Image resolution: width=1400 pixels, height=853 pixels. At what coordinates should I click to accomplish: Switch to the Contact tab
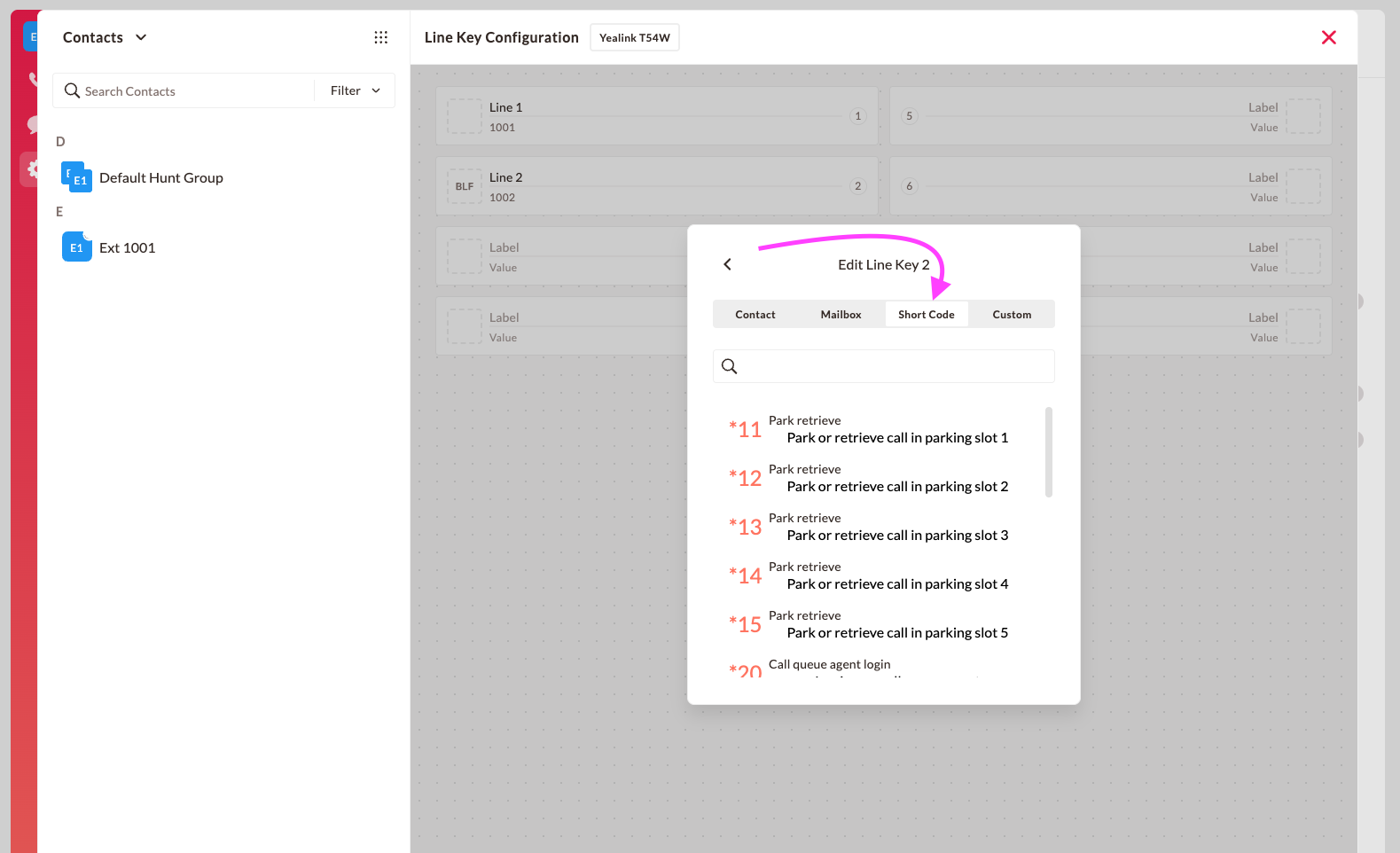[x=755, y=315]
